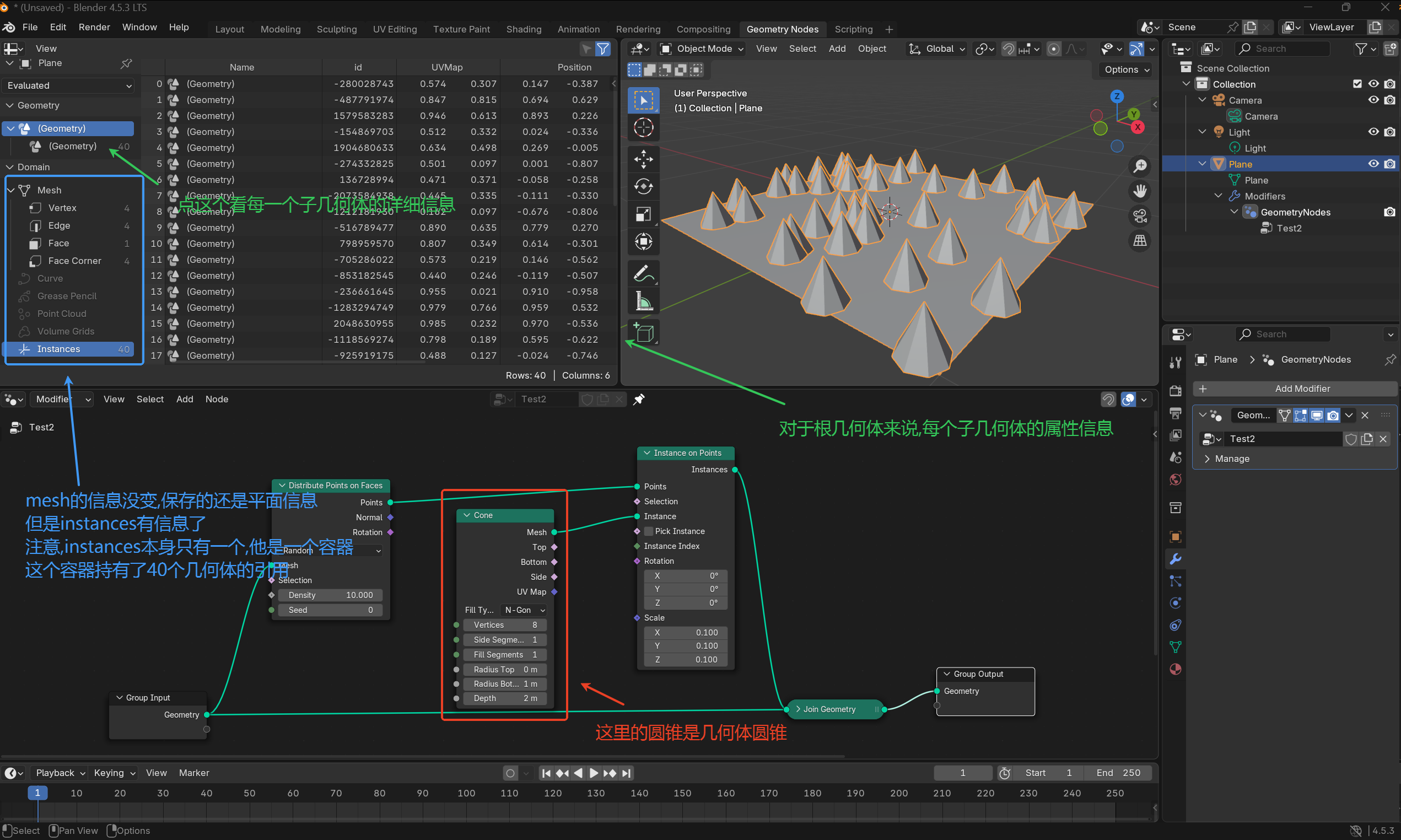Switch to the Shading workspace tab
1401x840 pixels.
point(524,29)
